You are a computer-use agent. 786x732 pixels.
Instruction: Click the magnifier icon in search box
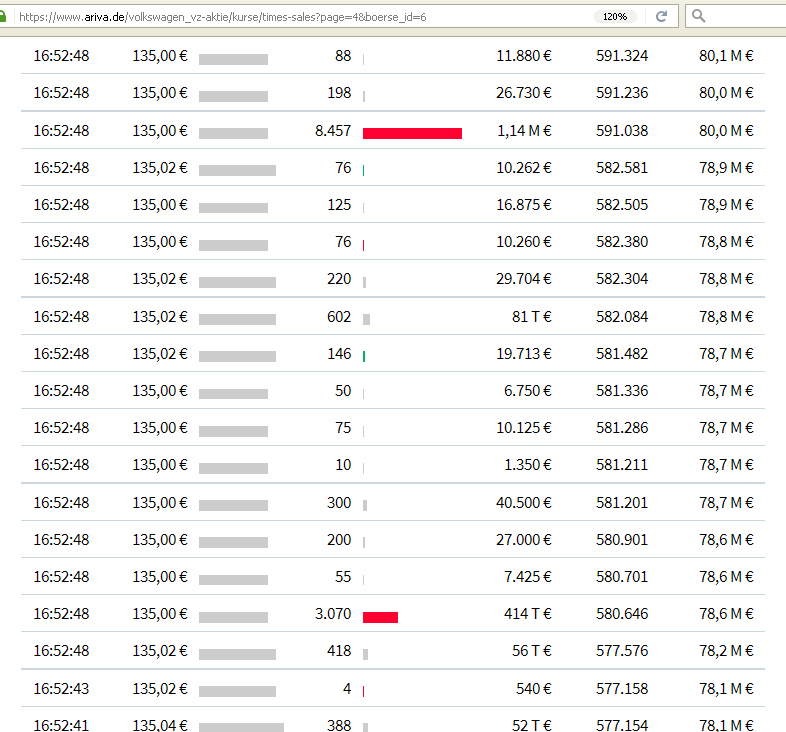tap(699, 16)
